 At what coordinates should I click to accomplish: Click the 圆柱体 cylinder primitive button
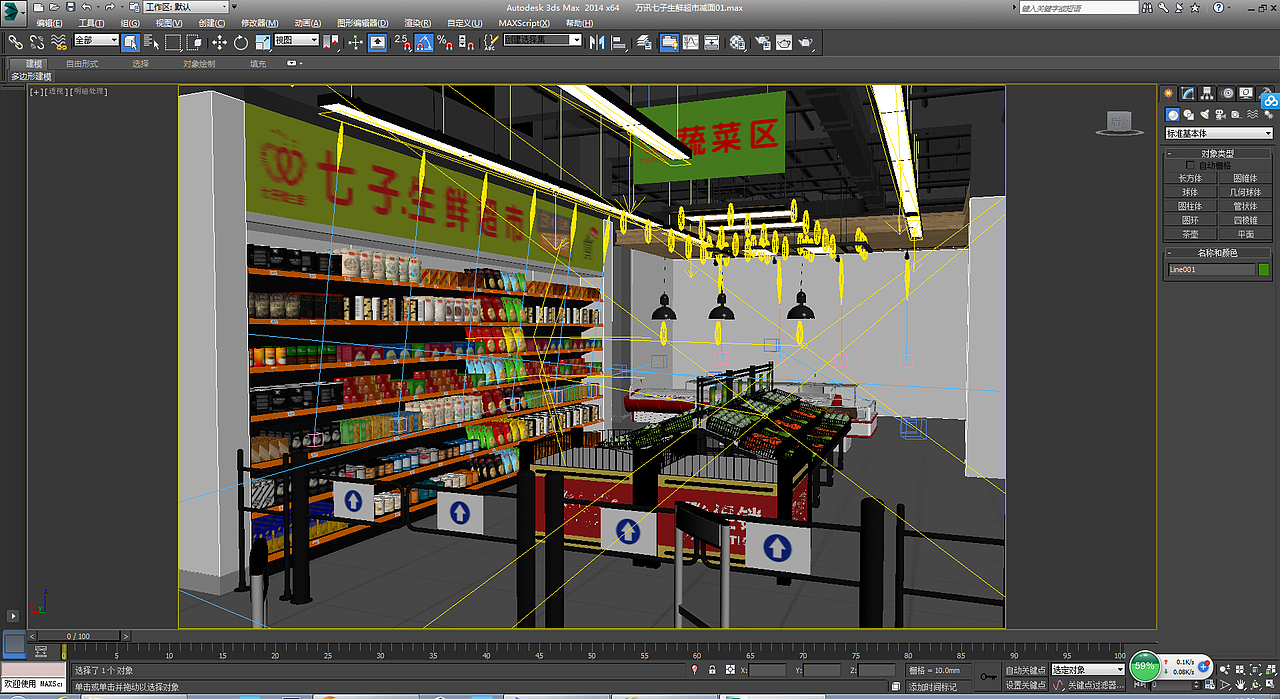pyautogui.click(x=1190, y=206)
